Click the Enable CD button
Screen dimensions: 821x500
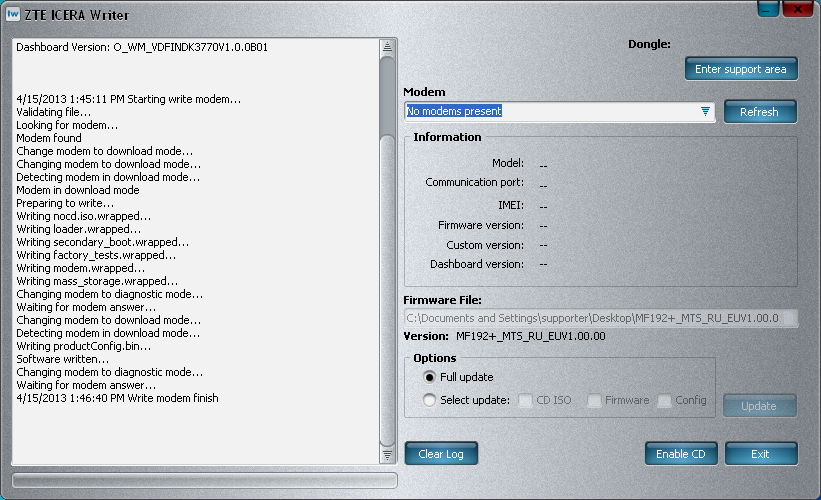[681, 454]
